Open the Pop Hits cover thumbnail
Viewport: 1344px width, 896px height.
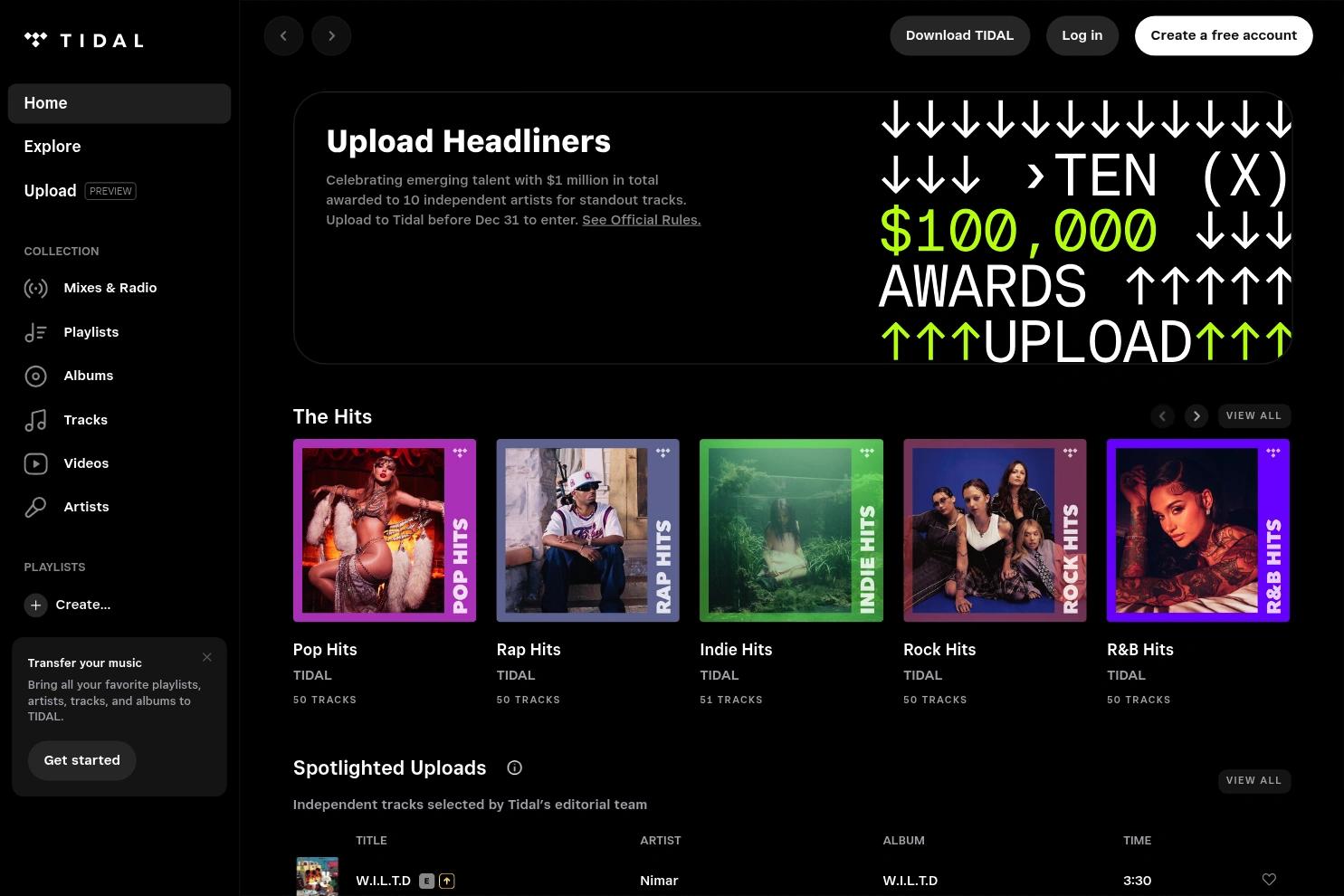click(385, 530)
